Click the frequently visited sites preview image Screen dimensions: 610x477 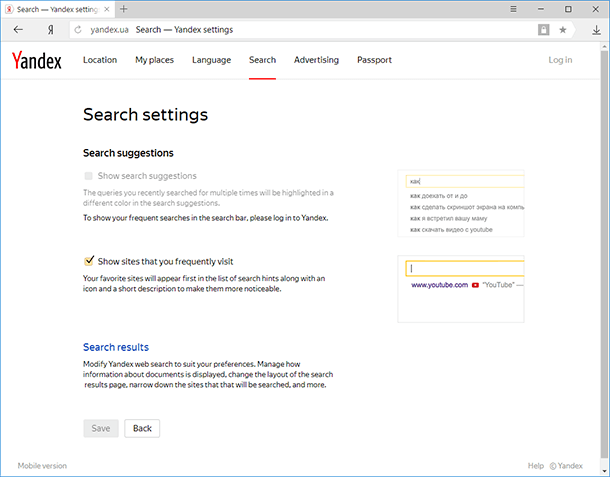461,289
